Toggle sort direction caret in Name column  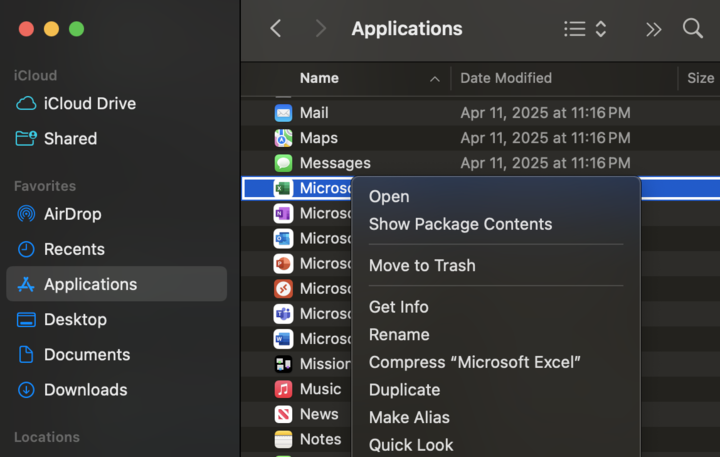pyautogui.click(x=434, y=79)
